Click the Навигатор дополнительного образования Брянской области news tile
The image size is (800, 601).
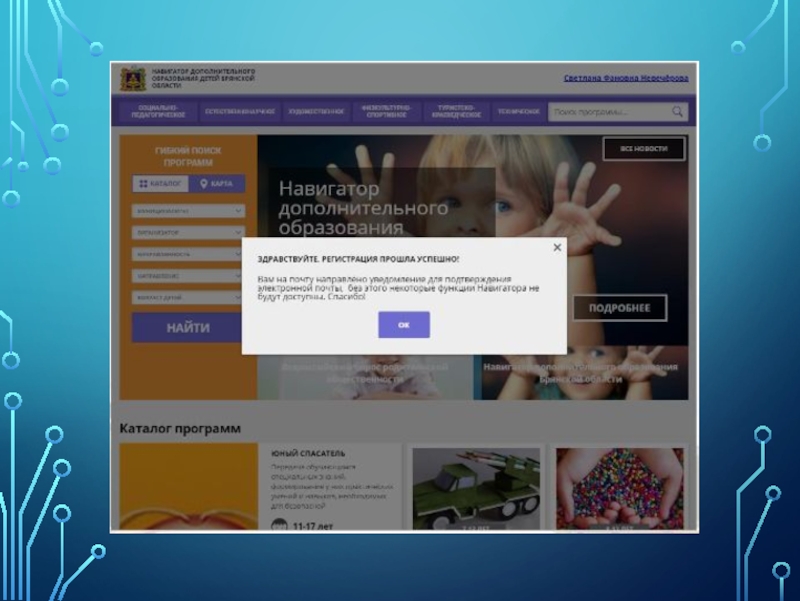[581, 373]
